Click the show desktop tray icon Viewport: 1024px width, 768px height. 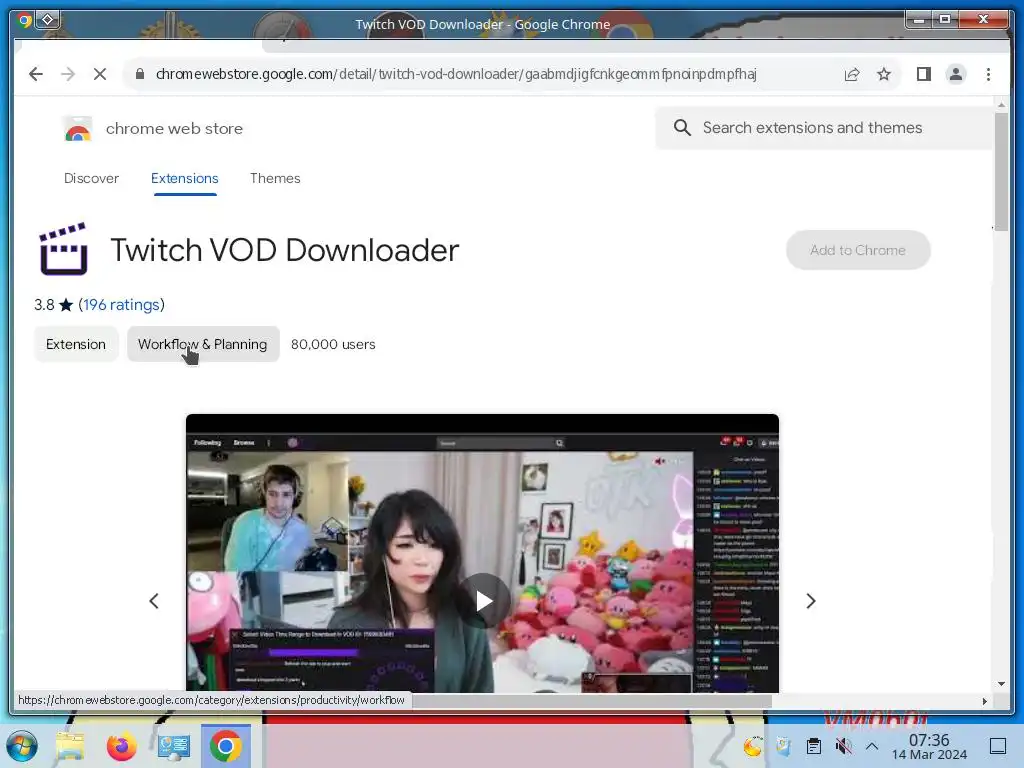click(998, 746)
